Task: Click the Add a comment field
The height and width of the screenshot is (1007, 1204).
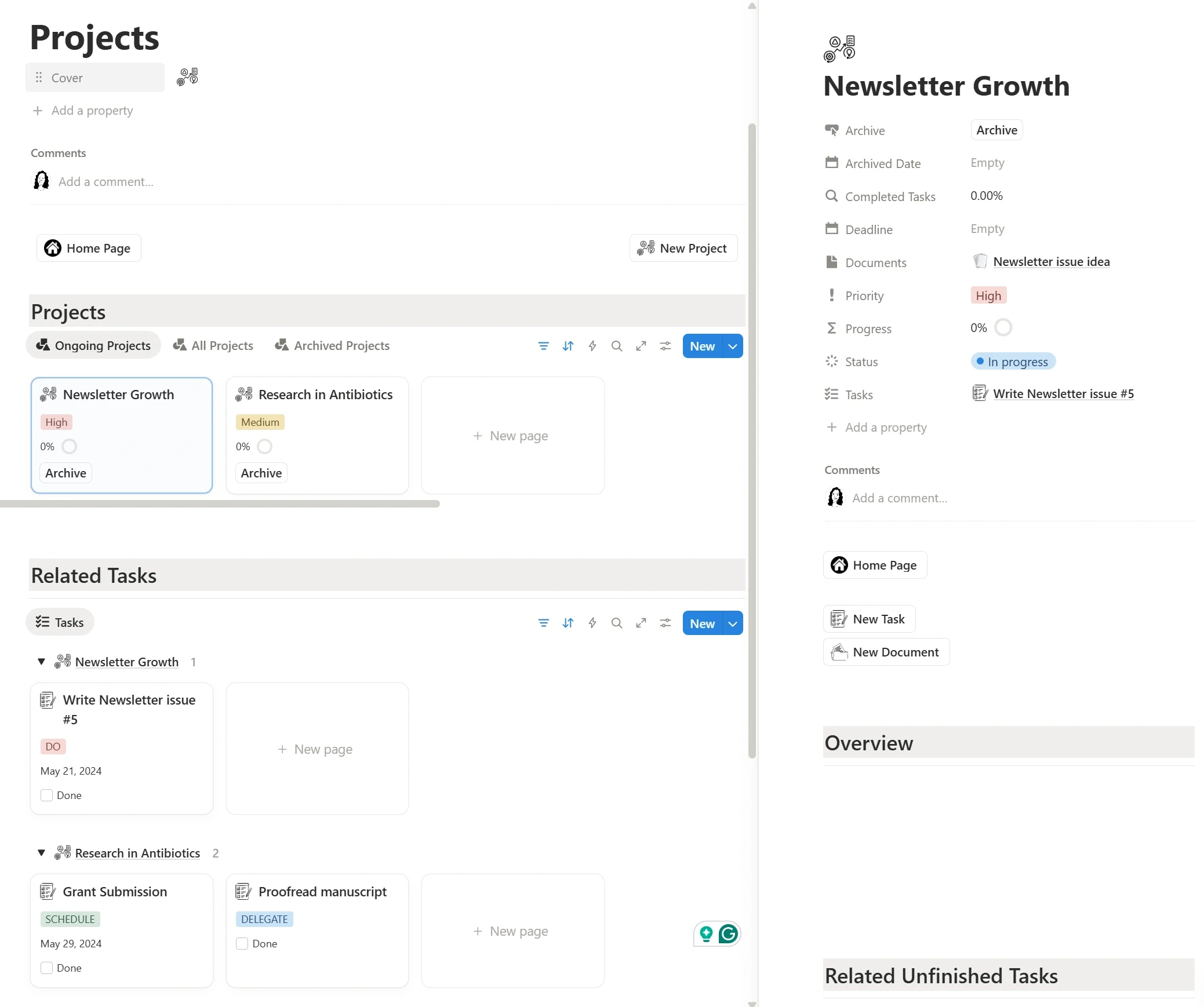Action: 106,181
